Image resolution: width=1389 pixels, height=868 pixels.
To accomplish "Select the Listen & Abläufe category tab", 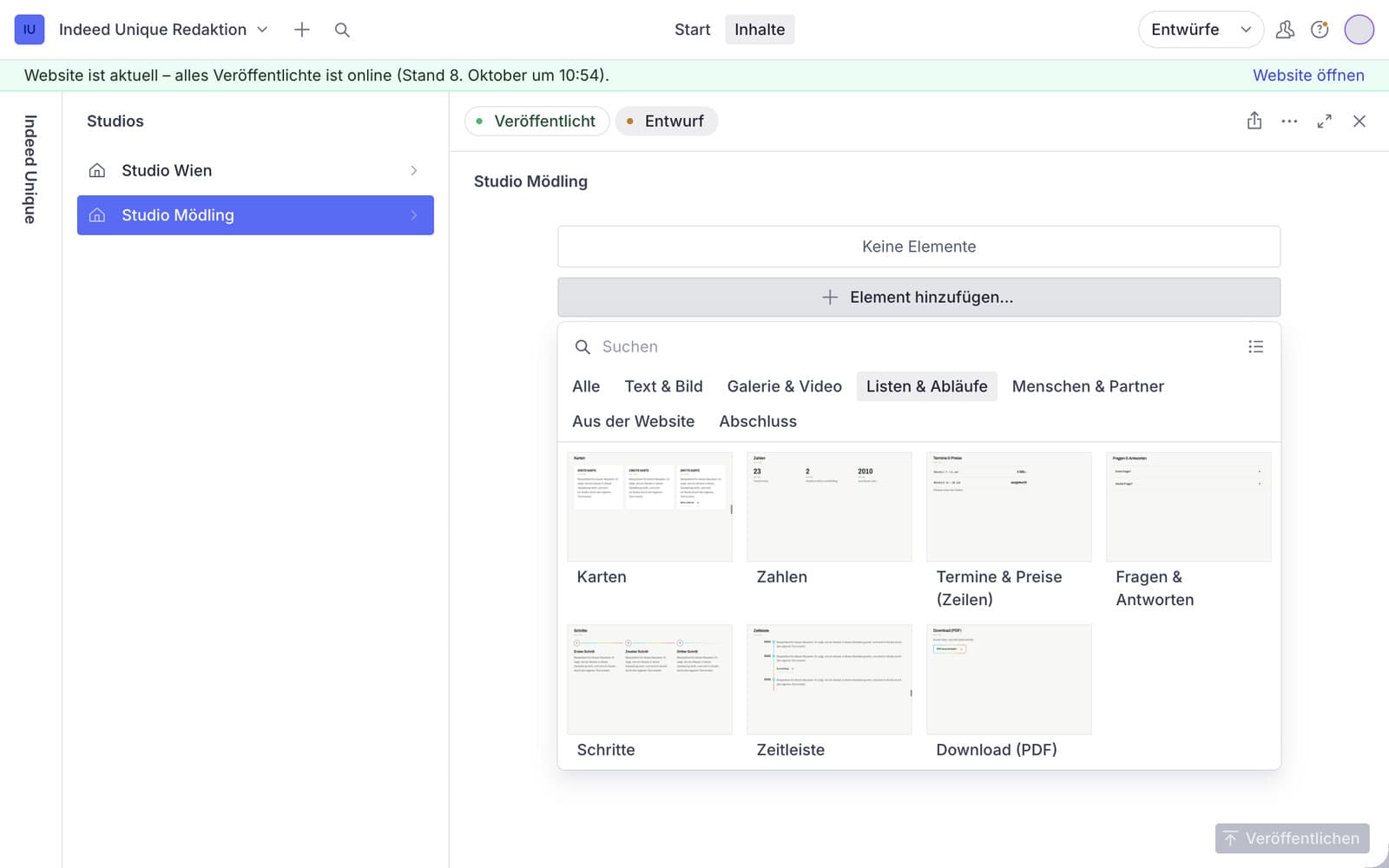I will click(x=927, y=386).
